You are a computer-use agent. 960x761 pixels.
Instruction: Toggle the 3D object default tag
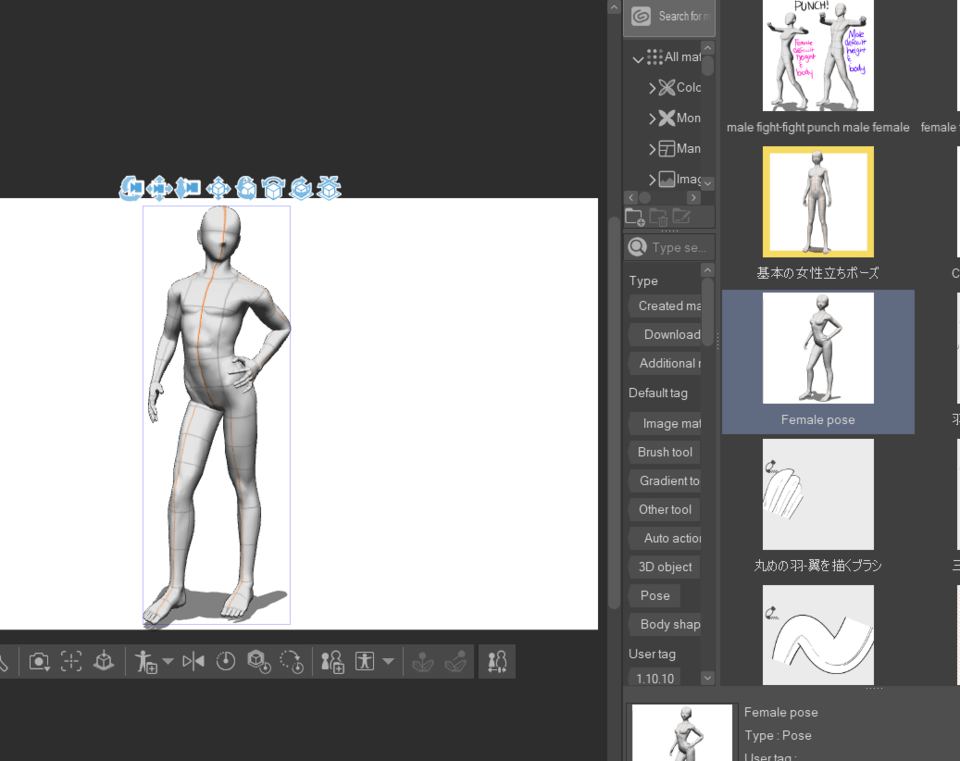(x=664, y=567)
